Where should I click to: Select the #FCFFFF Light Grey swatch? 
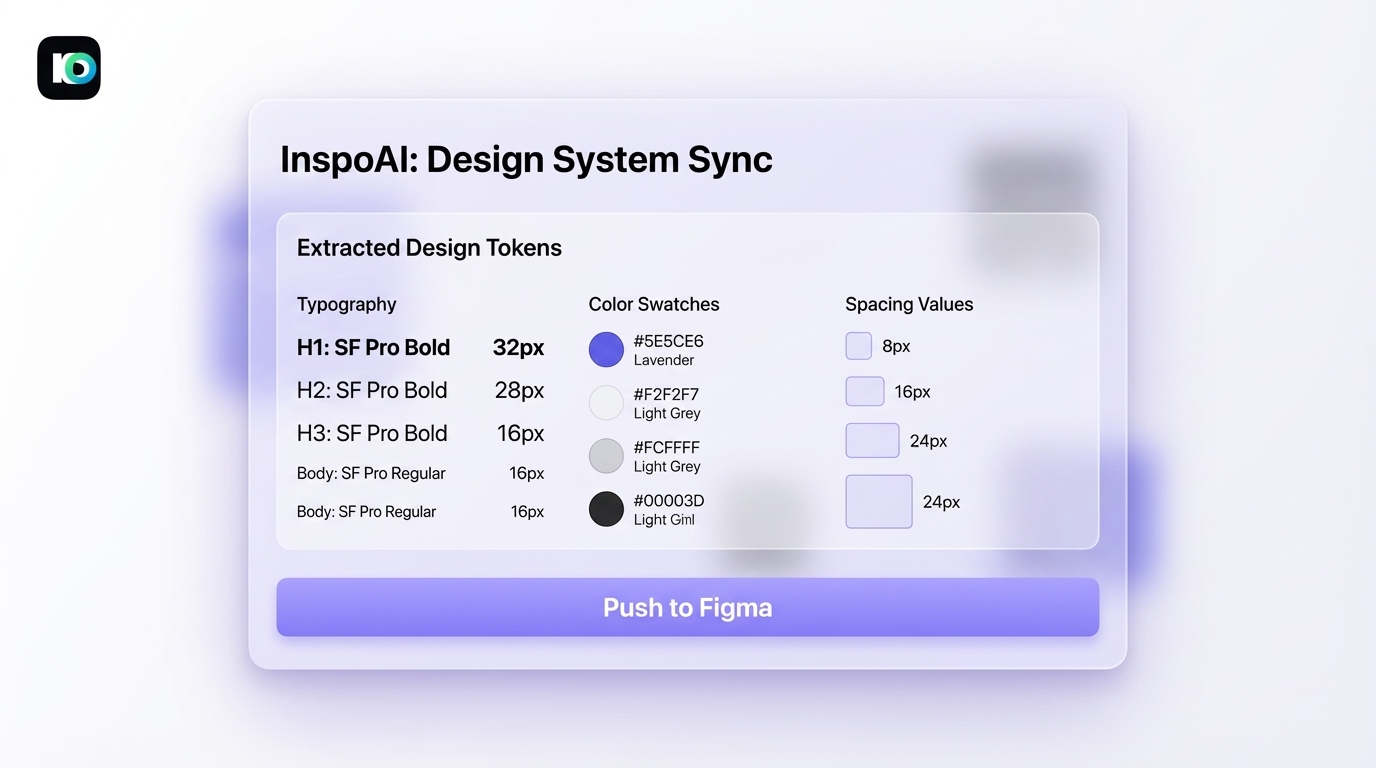point(605,455)
